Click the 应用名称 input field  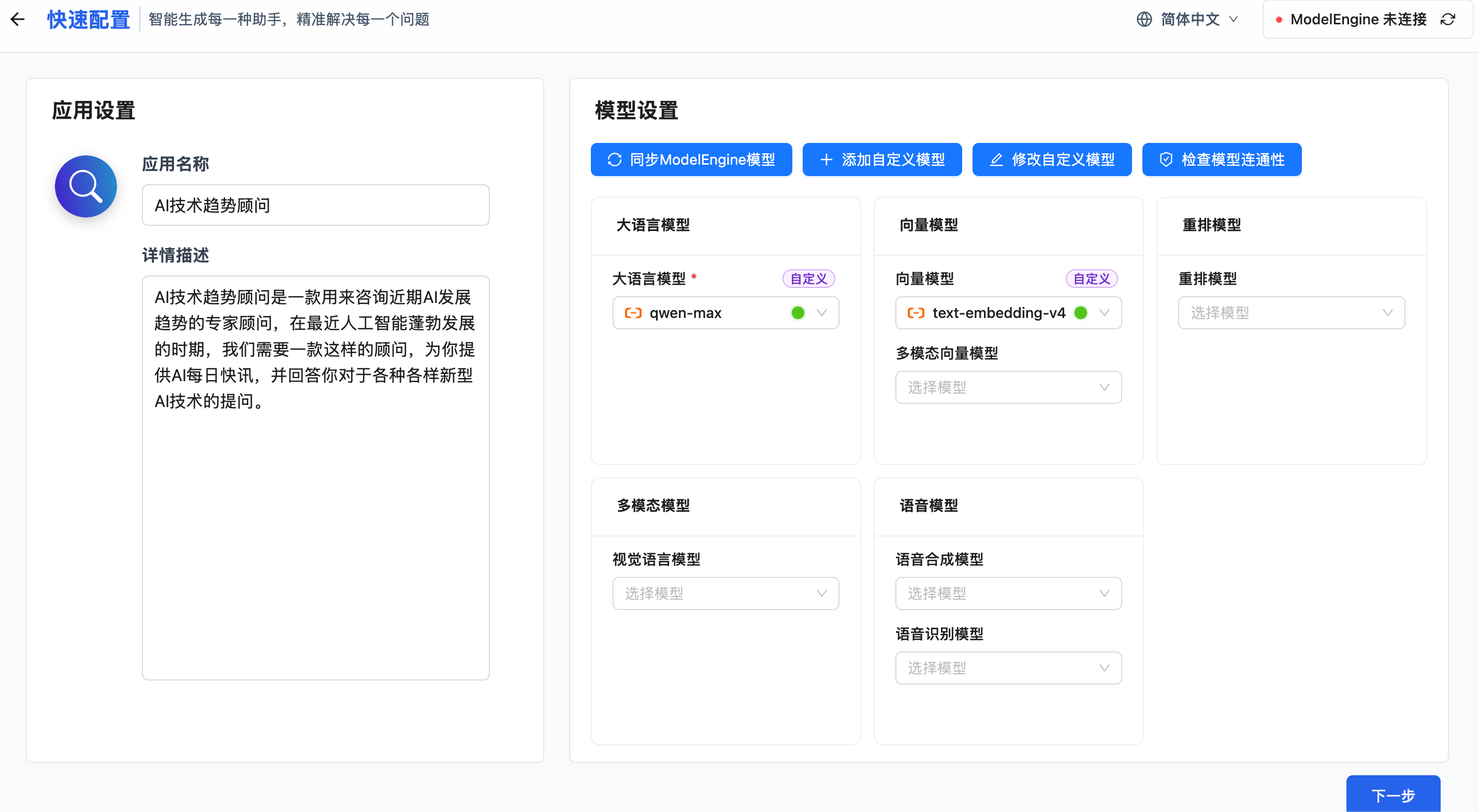pos(315,206)
